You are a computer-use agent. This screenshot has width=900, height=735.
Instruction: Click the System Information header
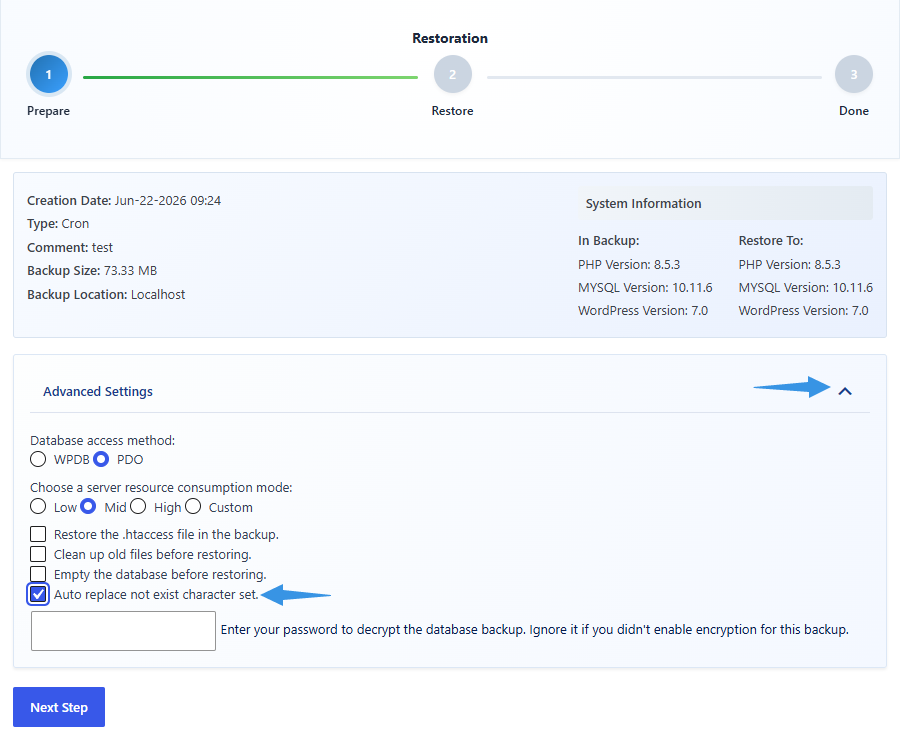[726, 203]
